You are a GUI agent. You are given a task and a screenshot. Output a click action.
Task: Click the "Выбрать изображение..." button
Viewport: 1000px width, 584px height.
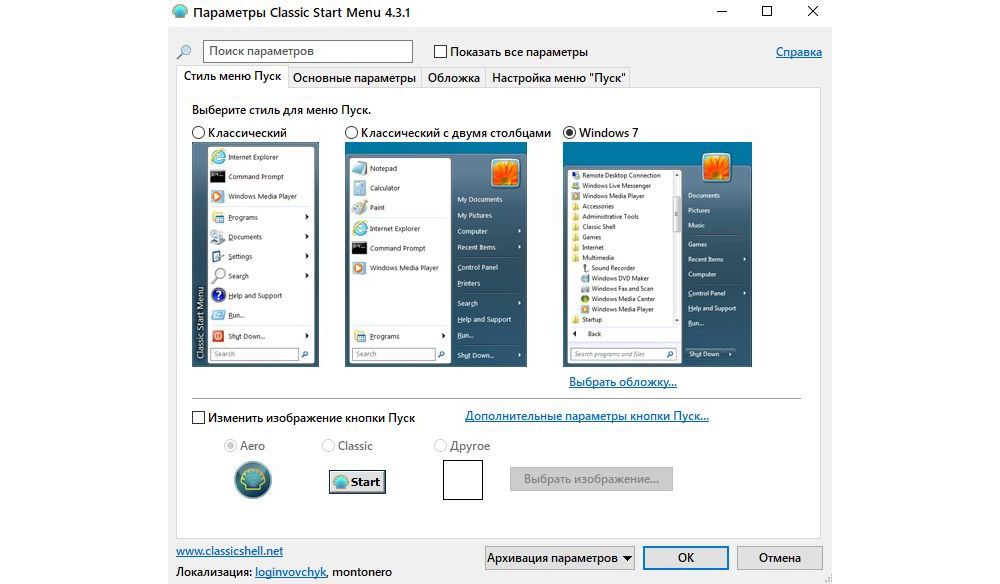tap(591, 479)
